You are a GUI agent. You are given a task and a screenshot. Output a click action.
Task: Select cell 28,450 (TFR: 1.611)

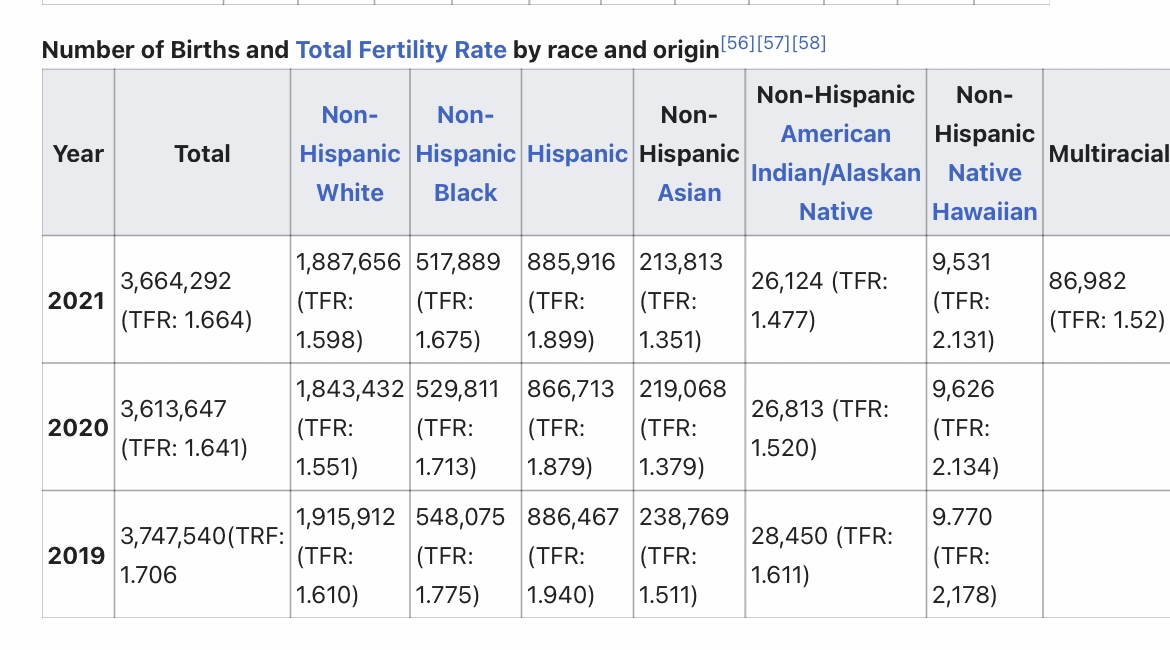click(836, 555)
